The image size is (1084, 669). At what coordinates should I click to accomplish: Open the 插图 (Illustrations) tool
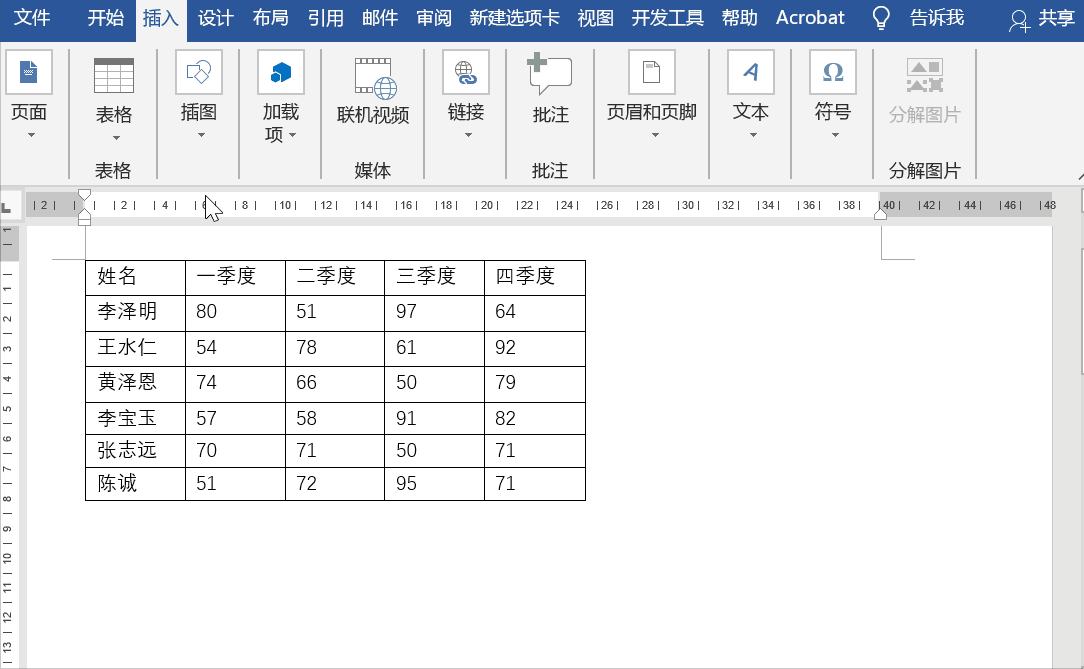198,72
